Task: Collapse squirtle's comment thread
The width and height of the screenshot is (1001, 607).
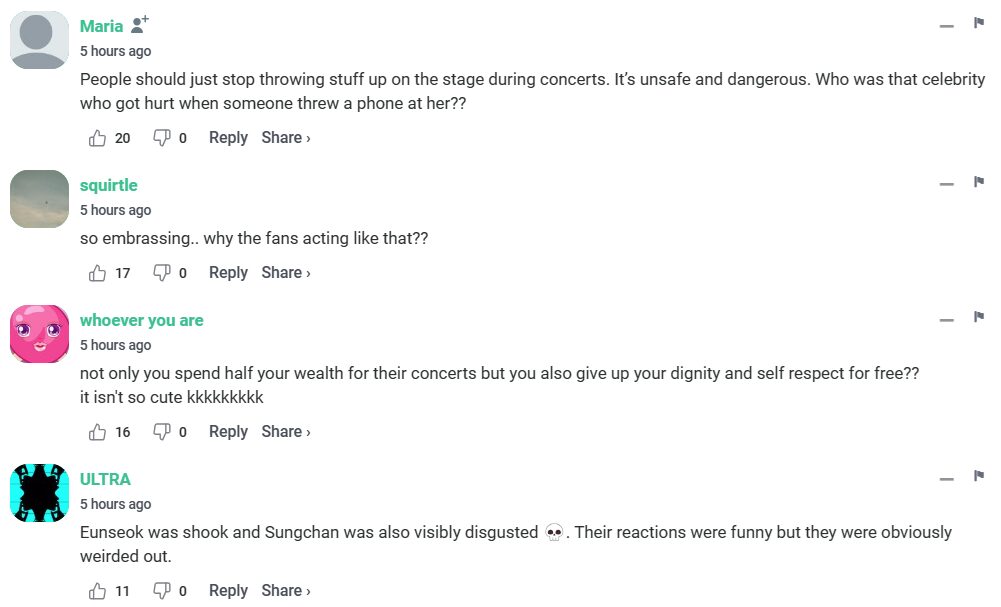Action: click(946, 185)
